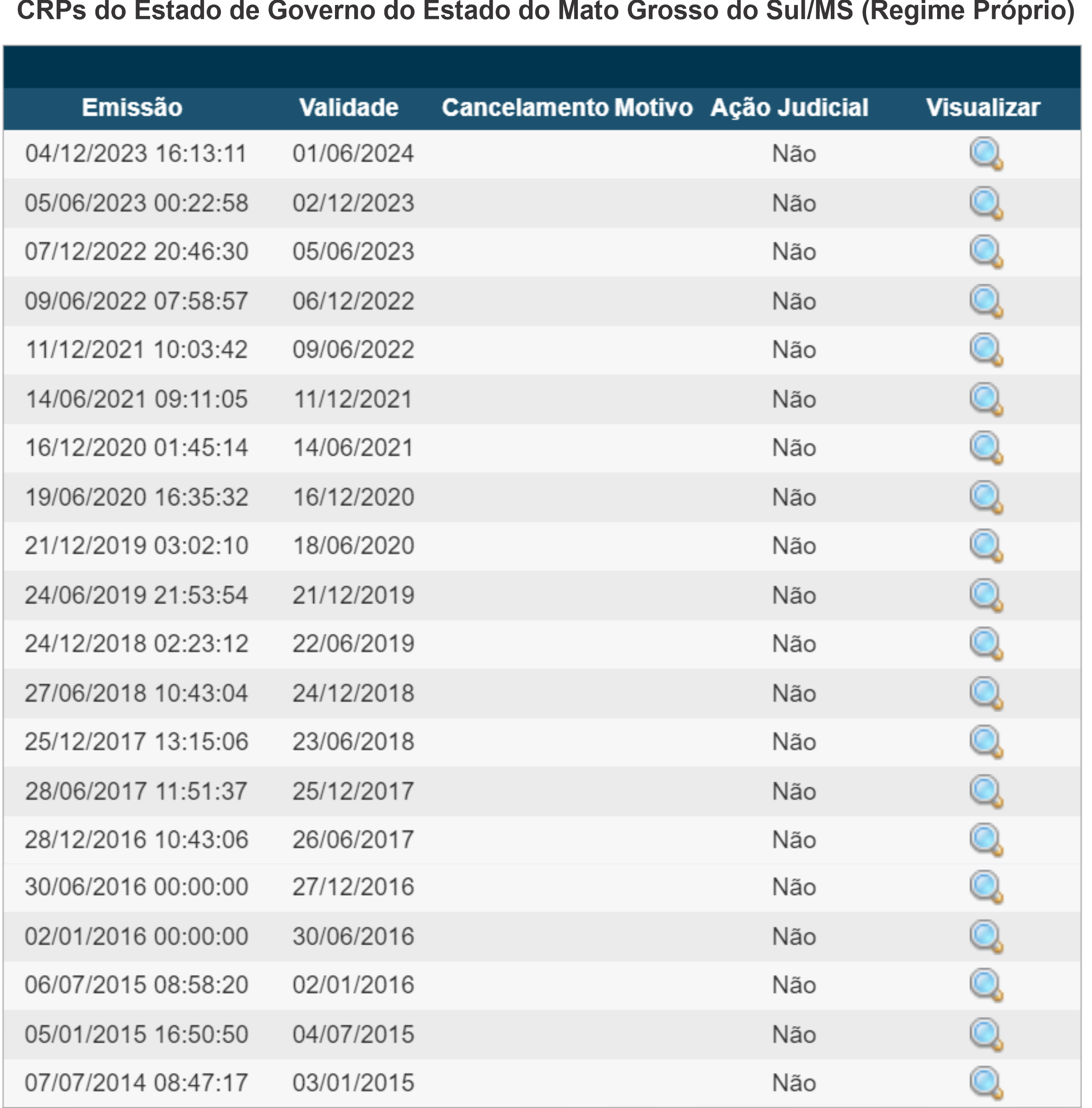The image size is (1092, 1108).
Task: View CRP issued 05/06/2023 00:22:58
Action: point(986,204)
